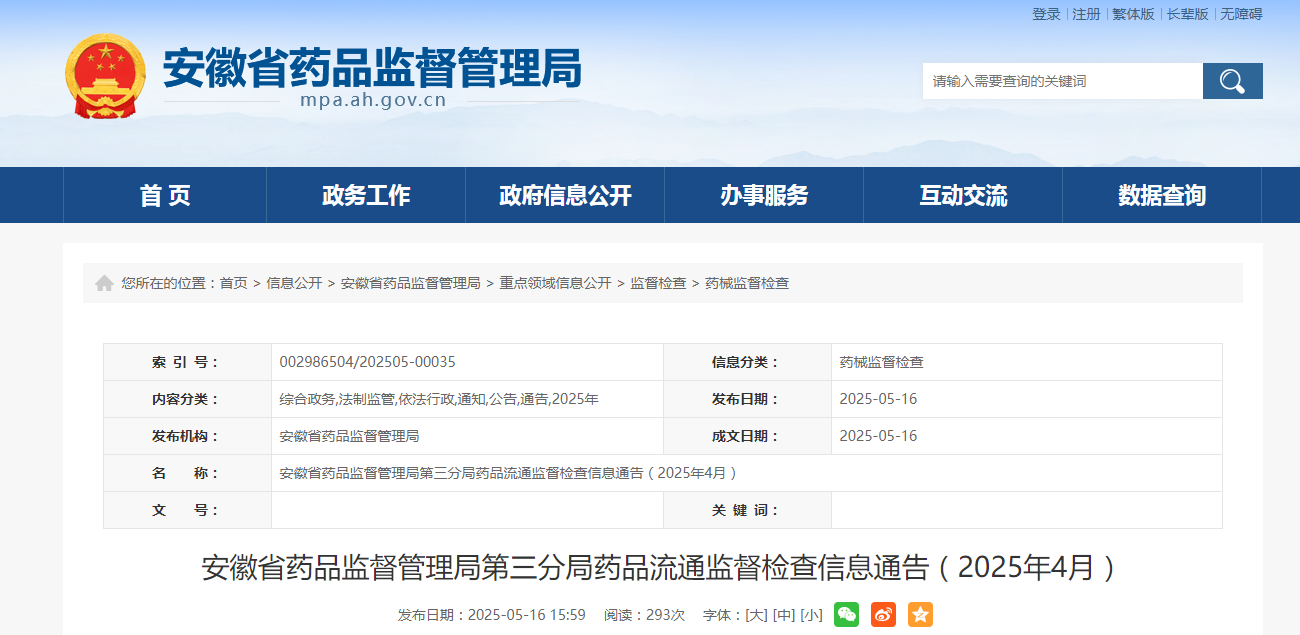Open the 办事服务 navigation tab
The height and width of the screenshot is (635, 1300).
click(764, 195)
